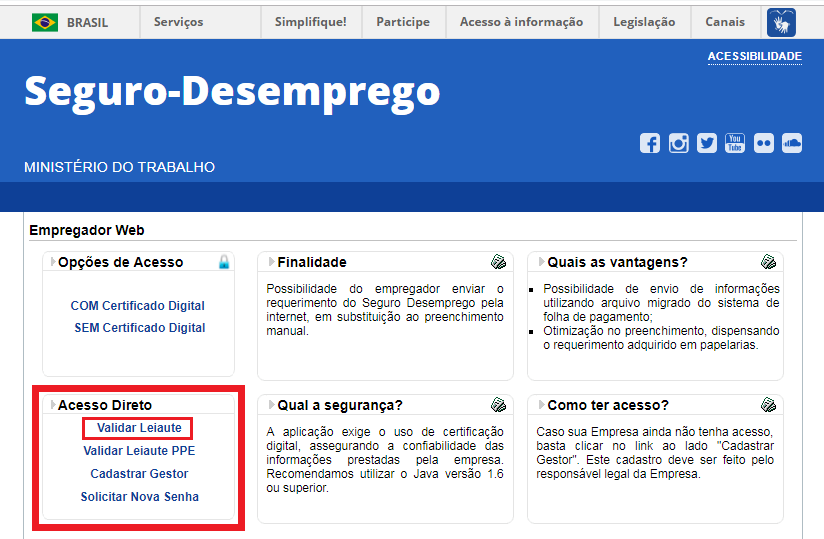
Task: Open the Facebook social icon
Action: tap(650, 143)
